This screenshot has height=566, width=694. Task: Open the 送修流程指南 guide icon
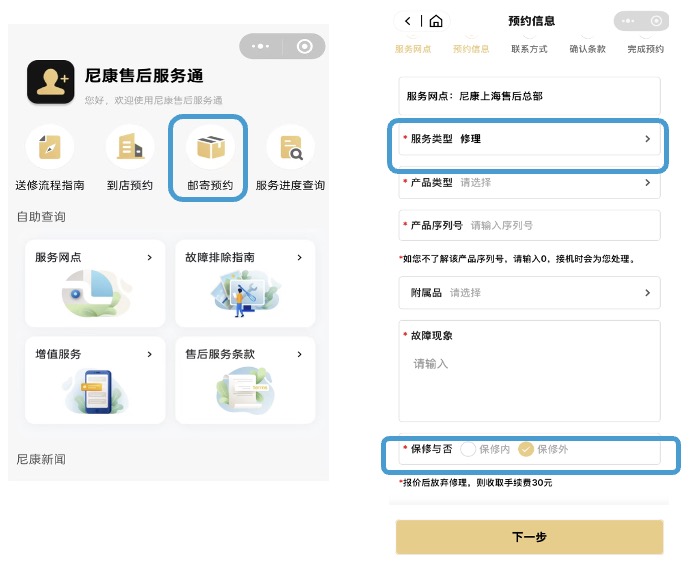(50, 149)
